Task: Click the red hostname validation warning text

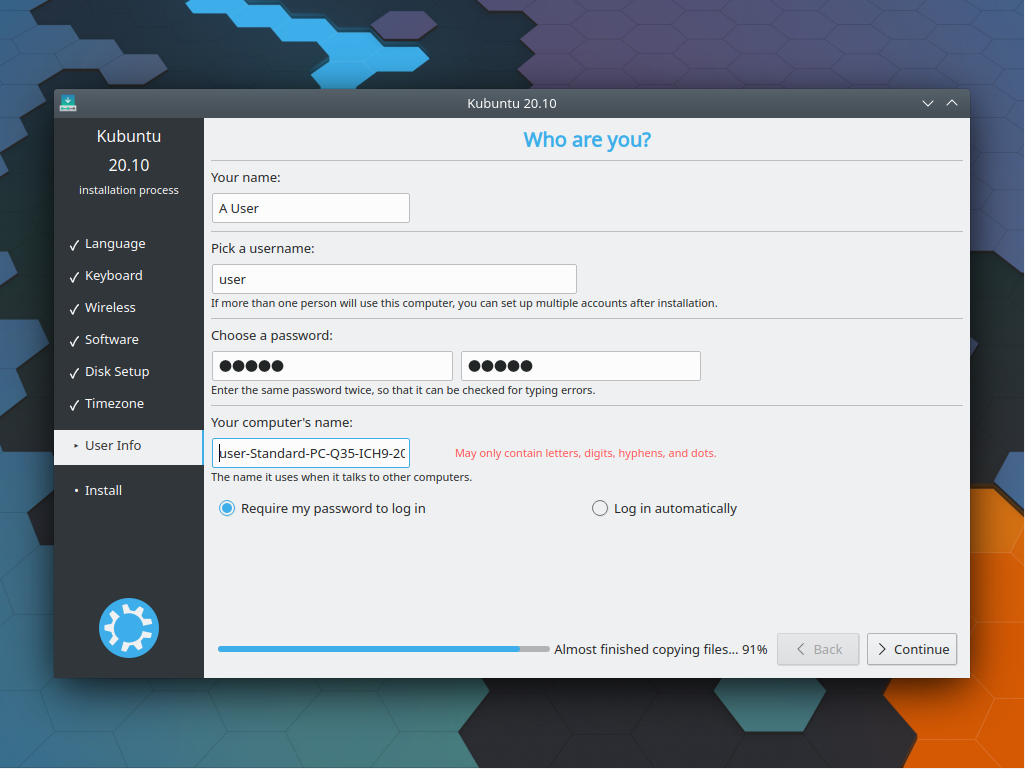Action: tap(586, 453)
